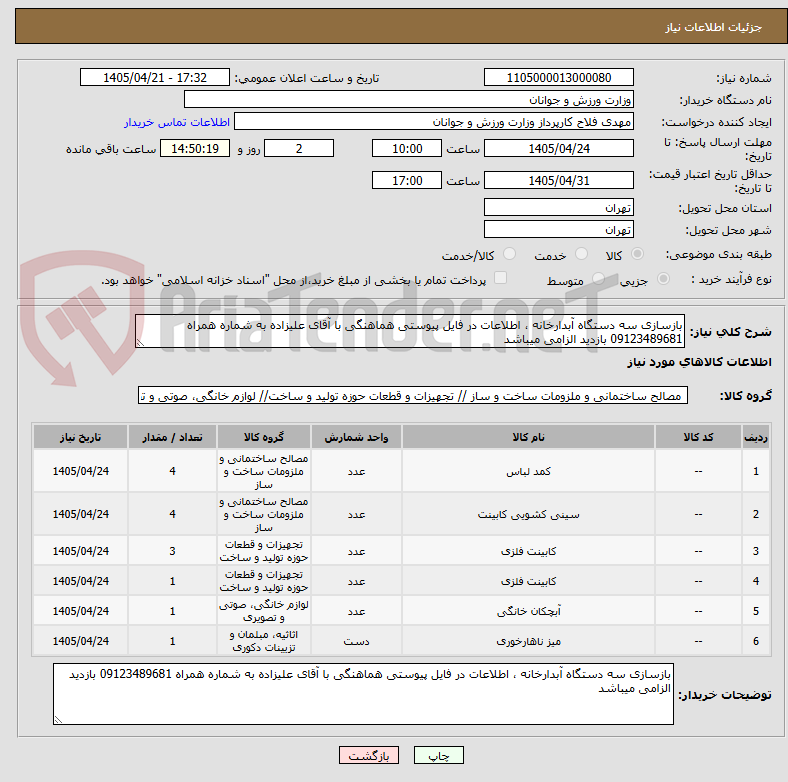Click the price validity date 1405/04/31 field
The width and height of the screenshot is (788, 782).
pos(559,180)
